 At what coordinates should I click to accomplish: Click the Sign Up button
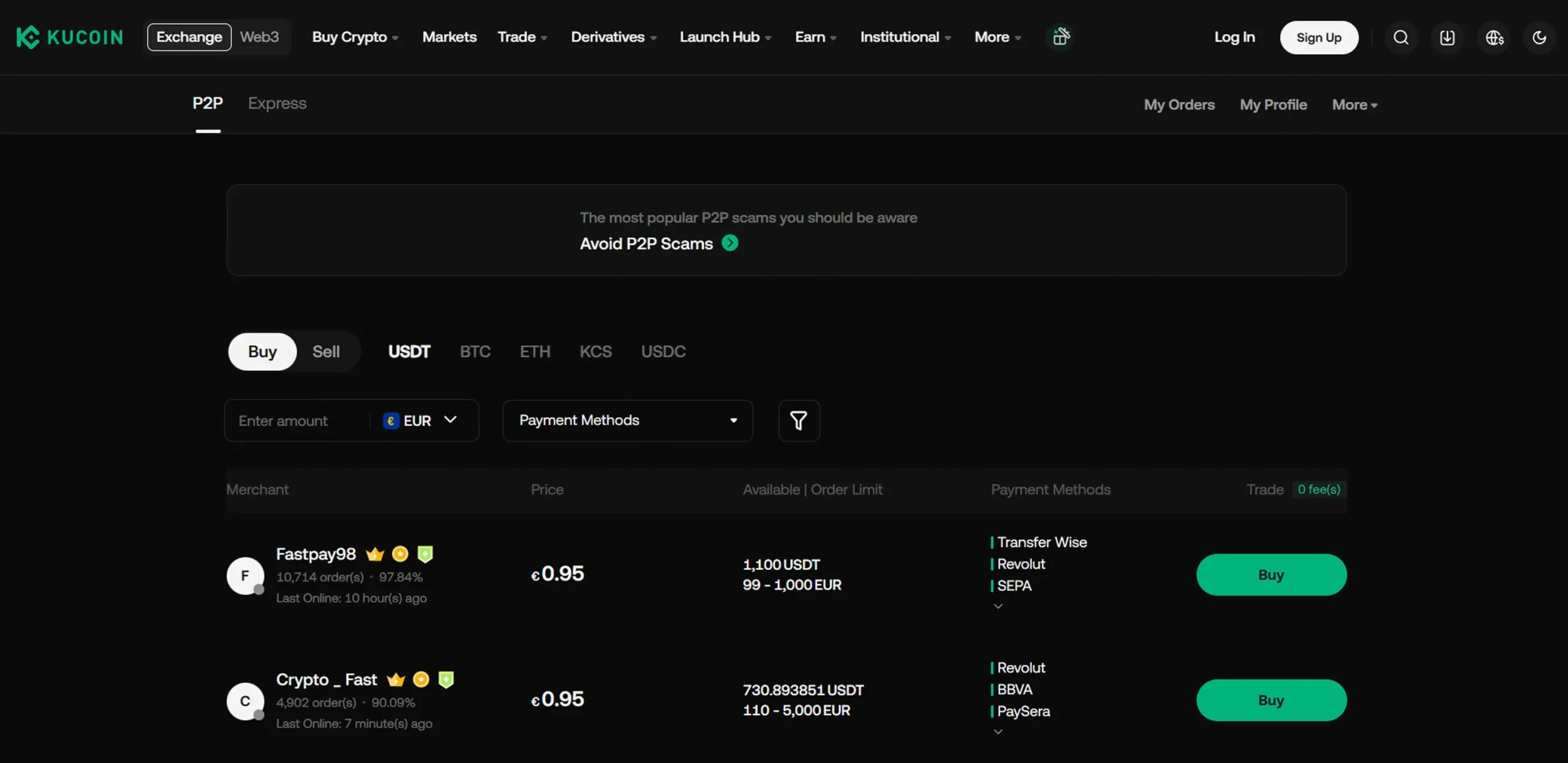(1319, 37)
